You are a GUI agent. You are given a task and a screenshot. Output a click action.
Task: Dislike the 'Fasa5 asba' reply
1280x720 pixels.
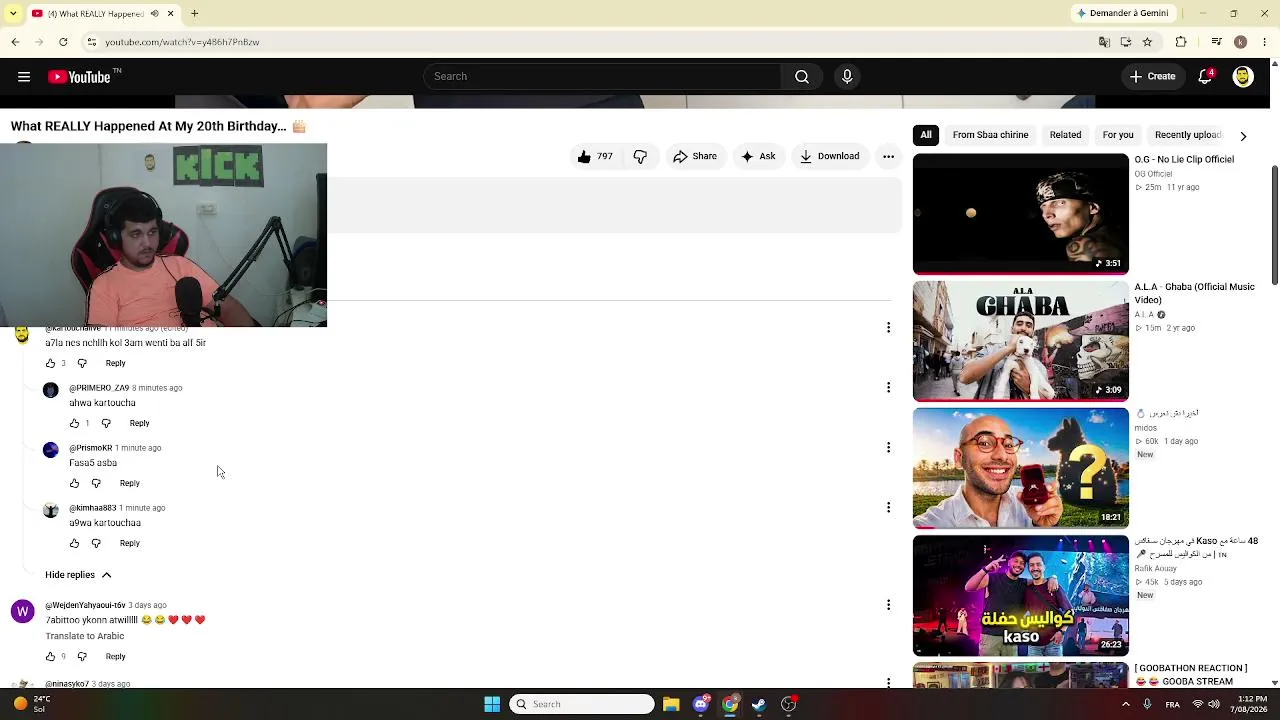tap(96, 484)
